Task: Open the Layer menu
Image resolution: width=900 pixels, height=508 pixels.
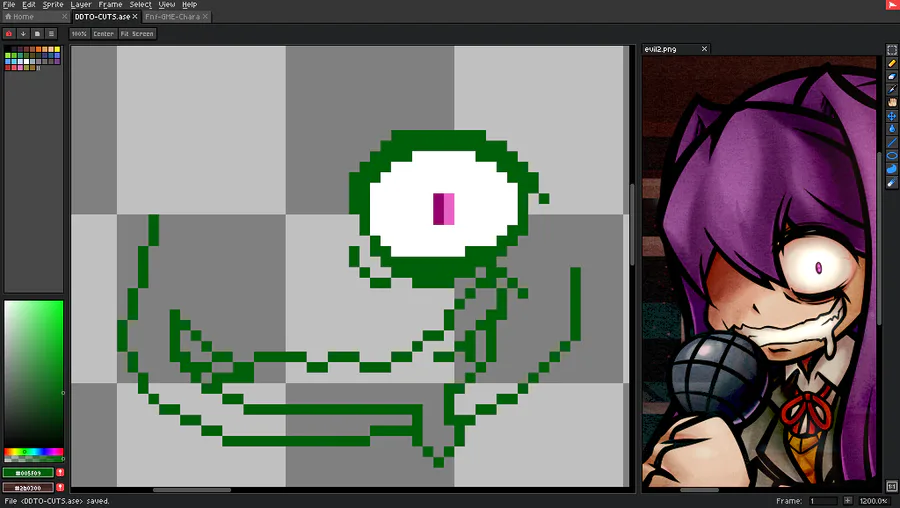Action: pyautogui.click(x=81, y=5)
